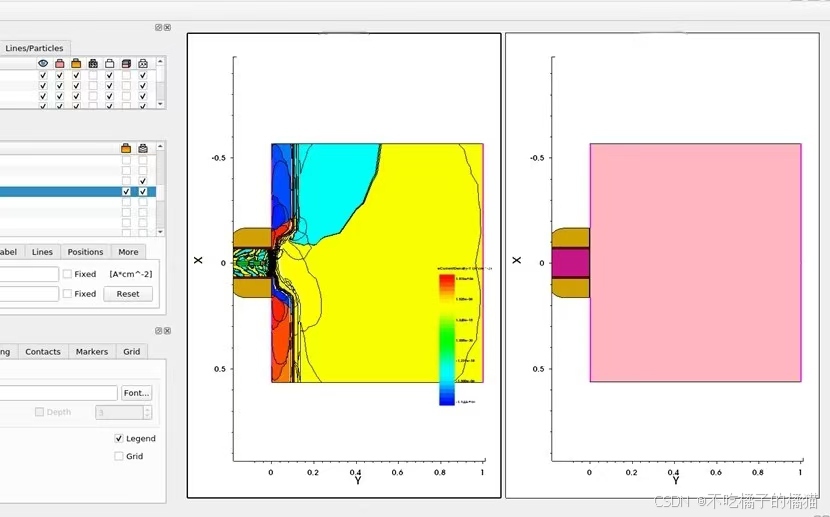
Task: Click the pink bucket column header icon
Action: click(x=59, y=64)
